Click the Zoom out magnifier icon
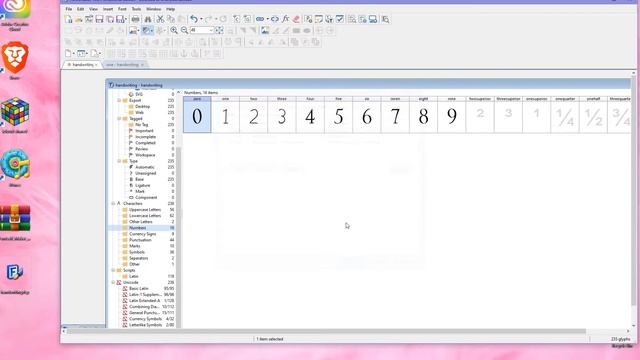Viewport: 640px width, 360px height. tap(184, 31)
